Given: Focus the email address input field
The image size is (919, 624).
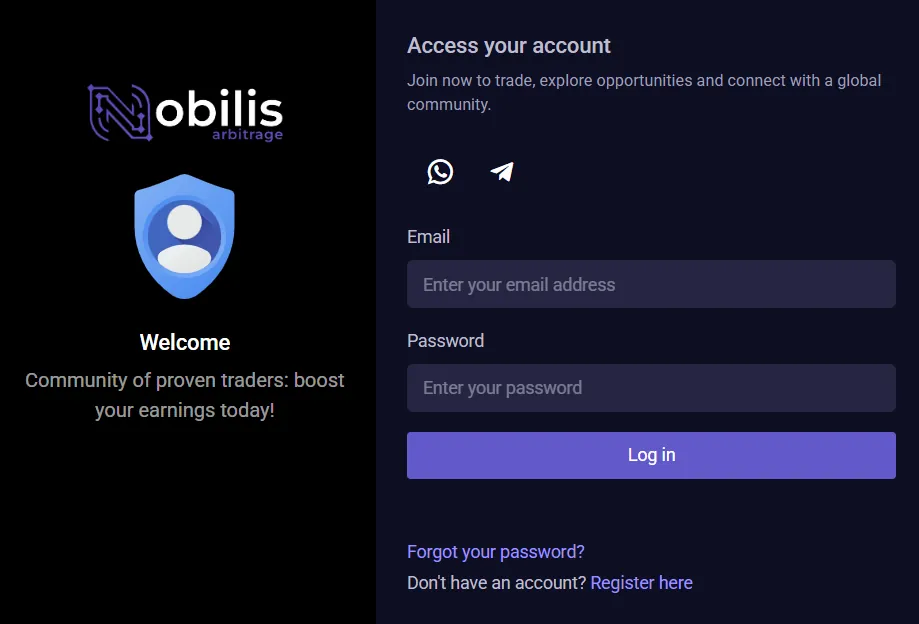Looking at the screenshot, I should (651, 284).
